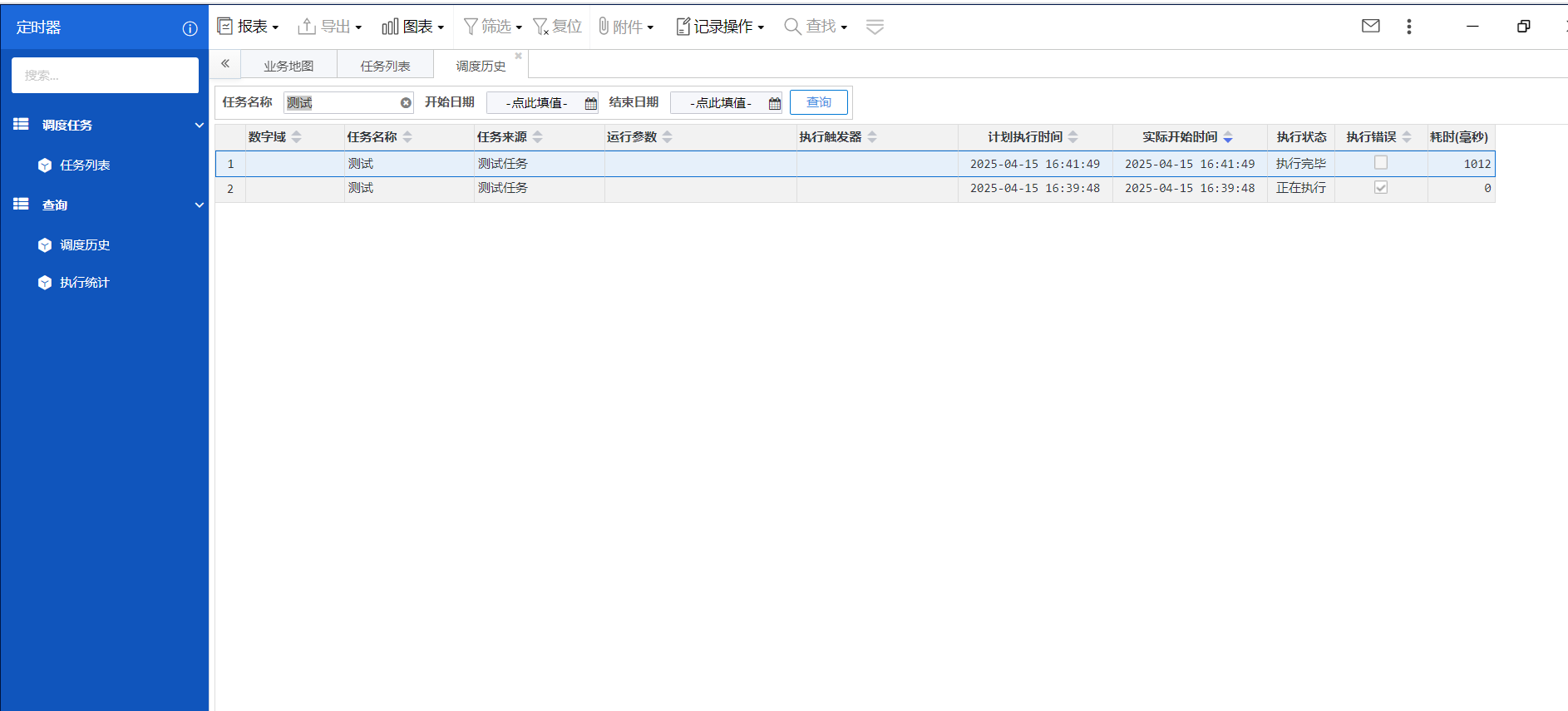Click the info icon beside 定时器
The height and width of the screenshot is (711, 1568).
[x=190, y=28]
